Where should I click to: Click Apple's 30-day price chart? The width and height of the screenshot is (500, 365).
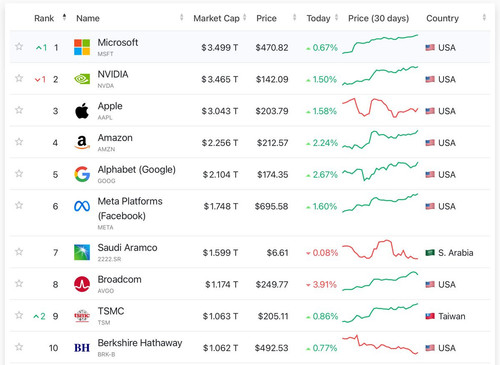pos(380,108)
